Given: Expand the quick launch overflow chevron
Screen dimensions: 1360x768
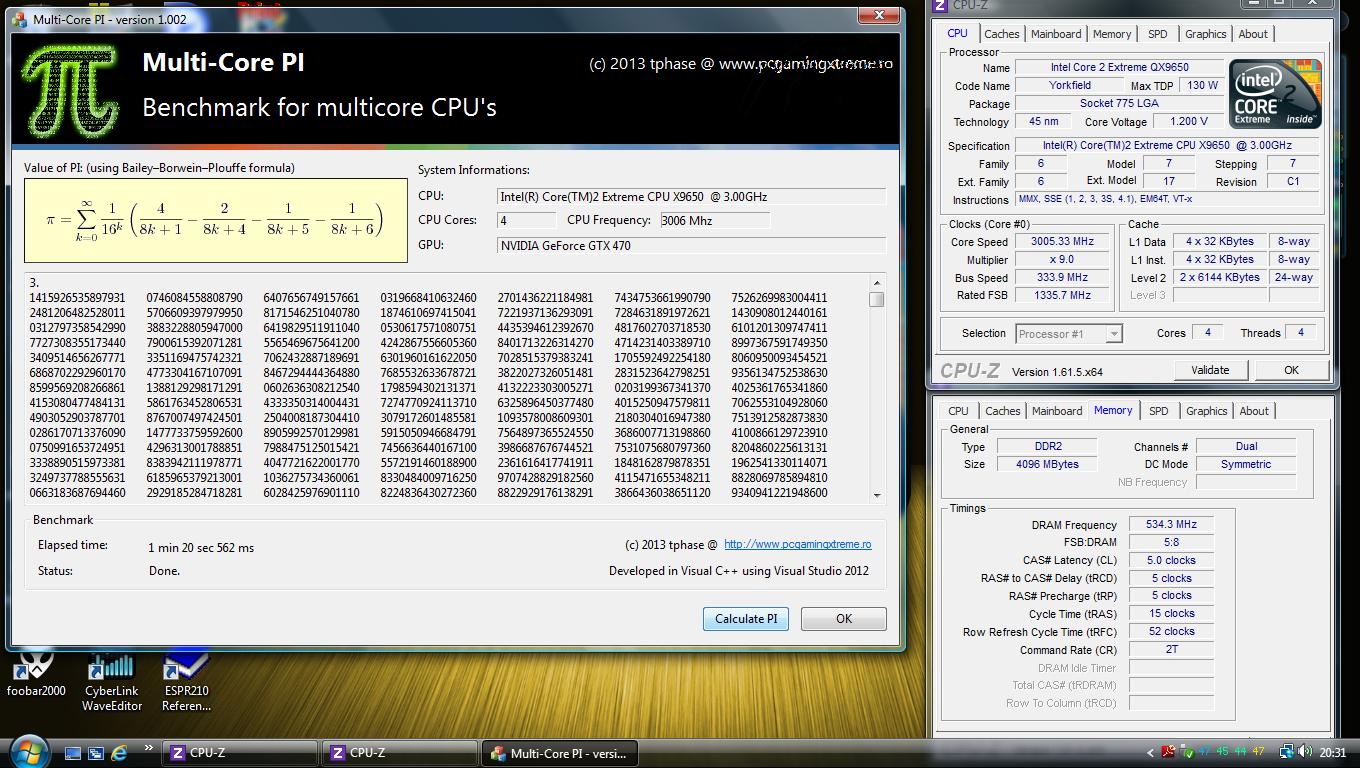Looking at the screenshot, I should coord(148,747).
